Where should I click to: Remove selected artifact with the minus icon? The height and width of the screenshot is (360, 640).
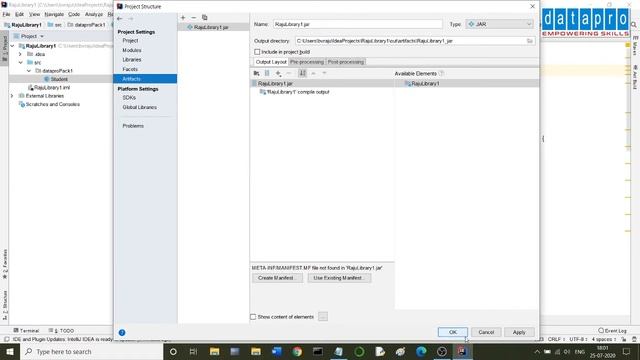(x=193, y=18)
